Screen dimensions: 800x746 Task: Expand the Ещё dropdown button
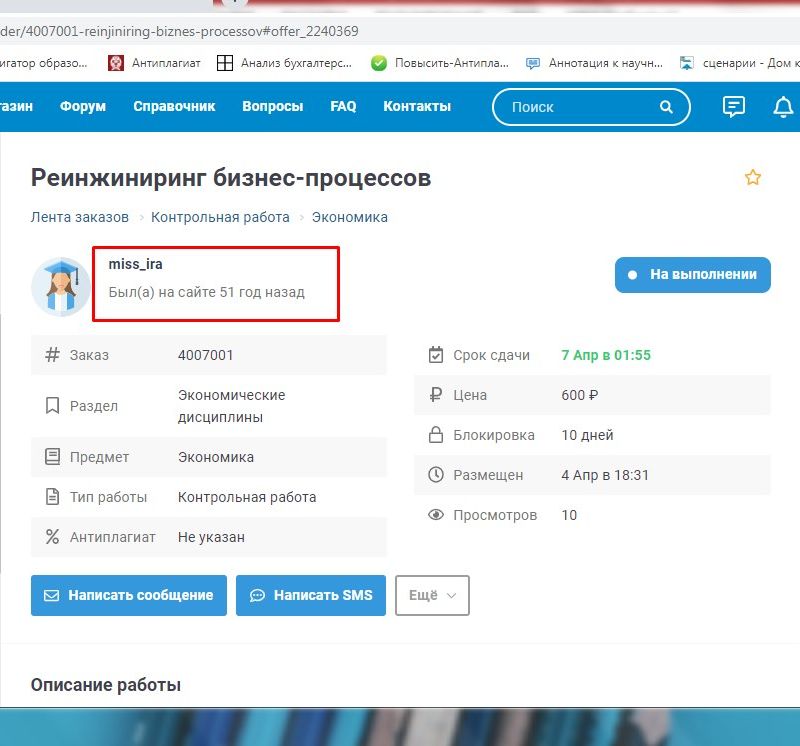tap(432, 595)
